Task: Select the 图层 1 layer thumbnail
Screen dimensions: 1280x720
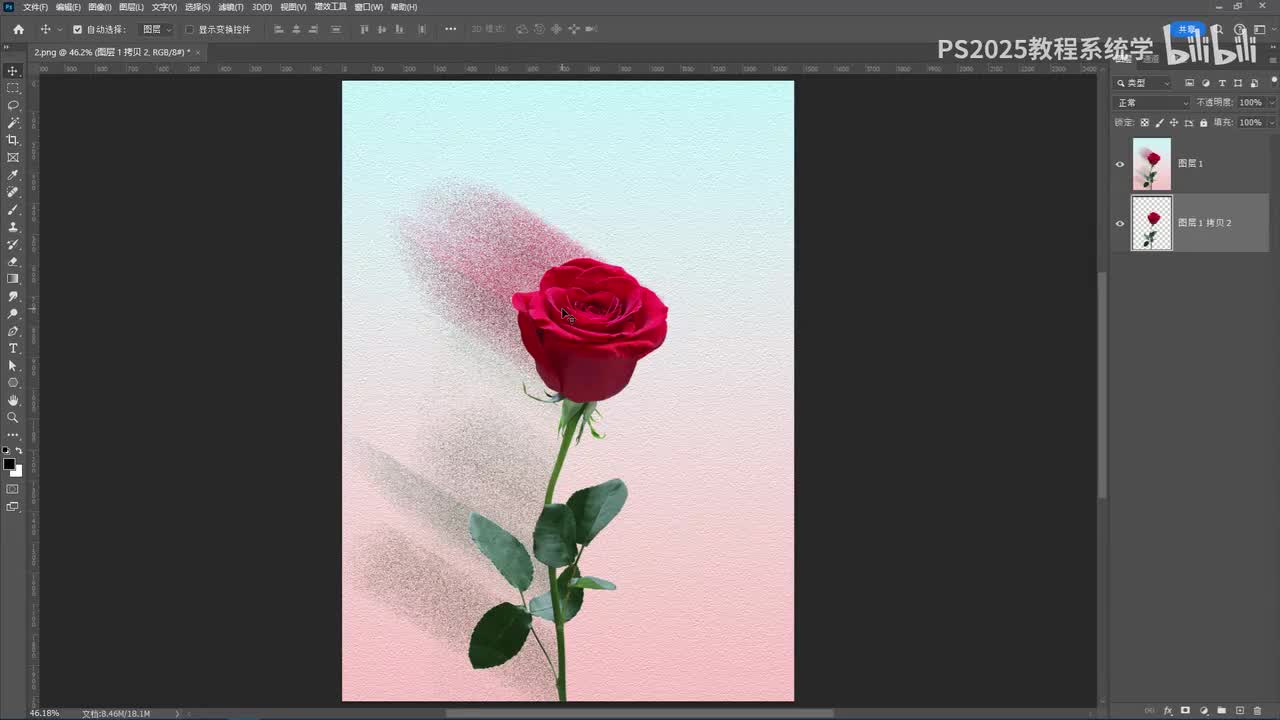Action: (1152, 164)
